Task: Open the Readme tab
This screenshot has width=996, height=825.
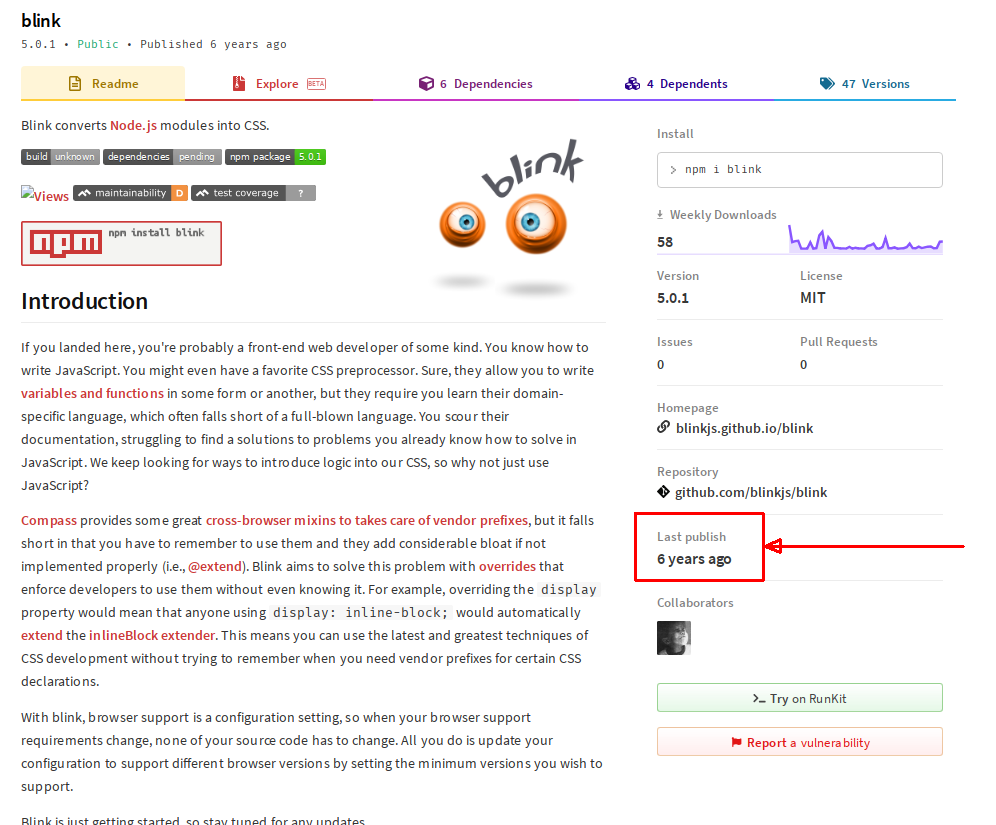Action: click(x=103, y=83)
